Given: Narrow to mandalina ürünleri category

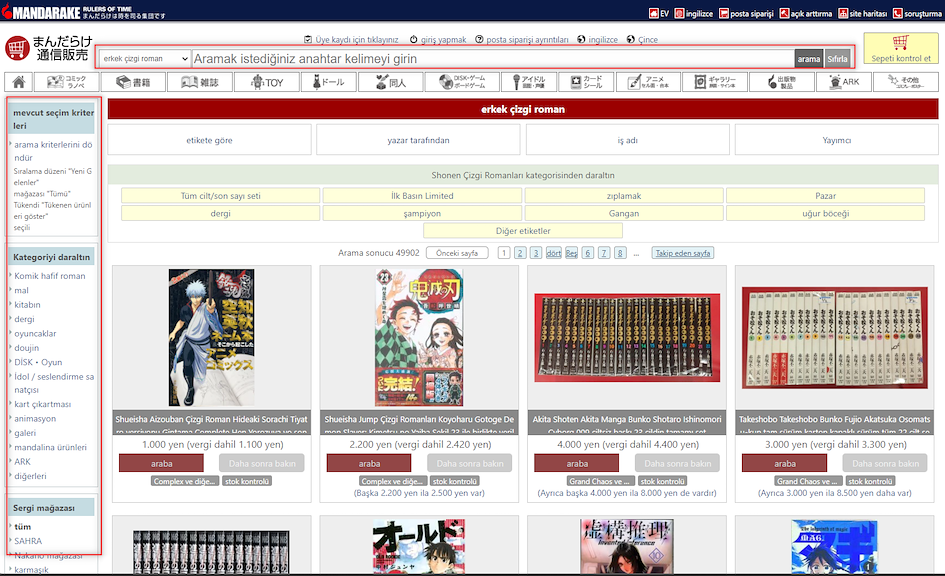Looking at the screenshot, I should (51, 447).
